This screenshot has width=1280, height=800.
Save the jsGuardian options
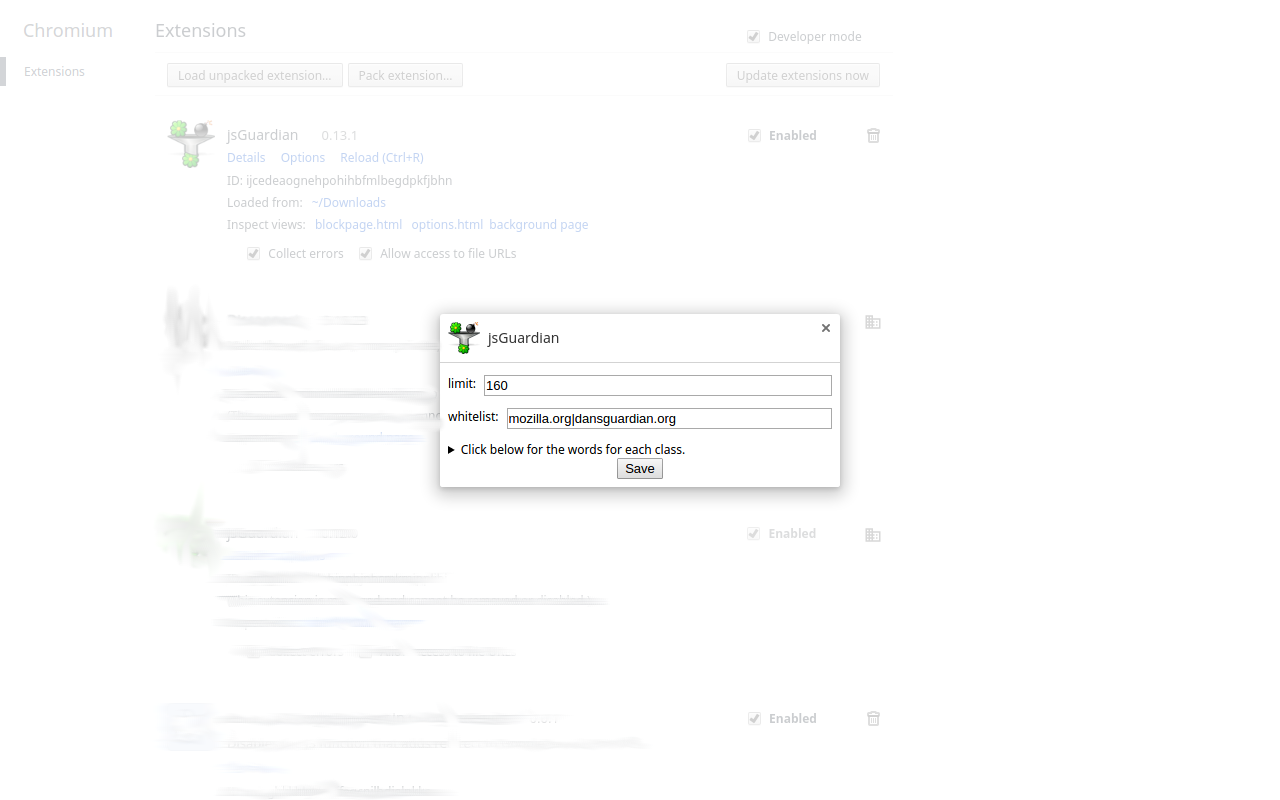[x=640, y=468]
